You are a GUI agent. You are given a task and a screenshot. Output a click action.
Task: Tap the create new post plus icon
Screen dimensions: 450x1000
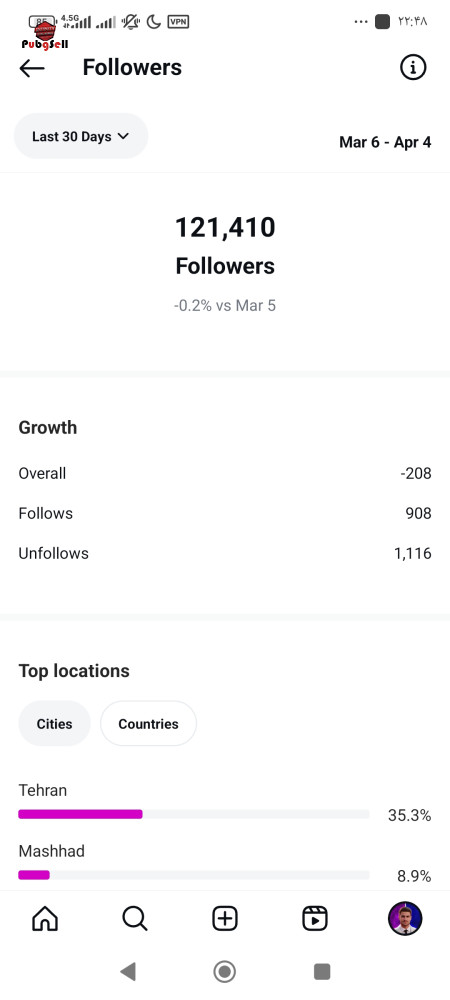224,919
